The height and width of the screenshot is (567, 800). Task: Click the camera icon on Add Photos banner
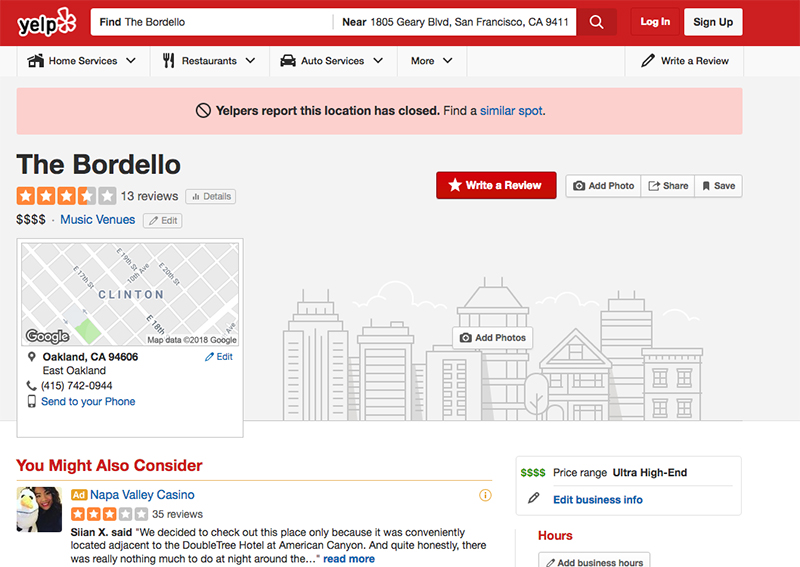click(x=465, y=338)
